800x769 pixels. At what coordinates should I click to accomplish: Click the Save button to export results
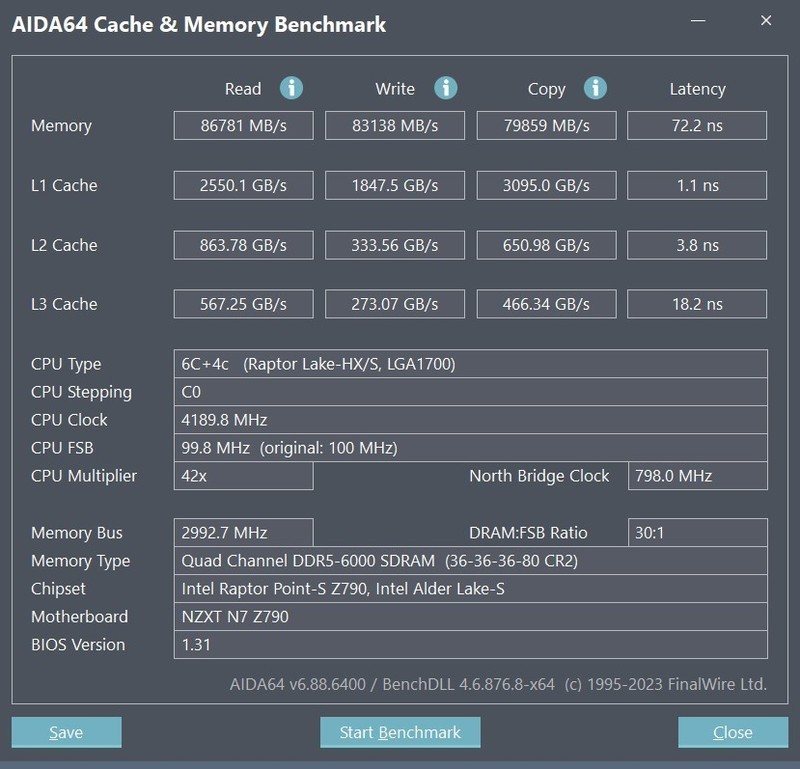point(66,732)
